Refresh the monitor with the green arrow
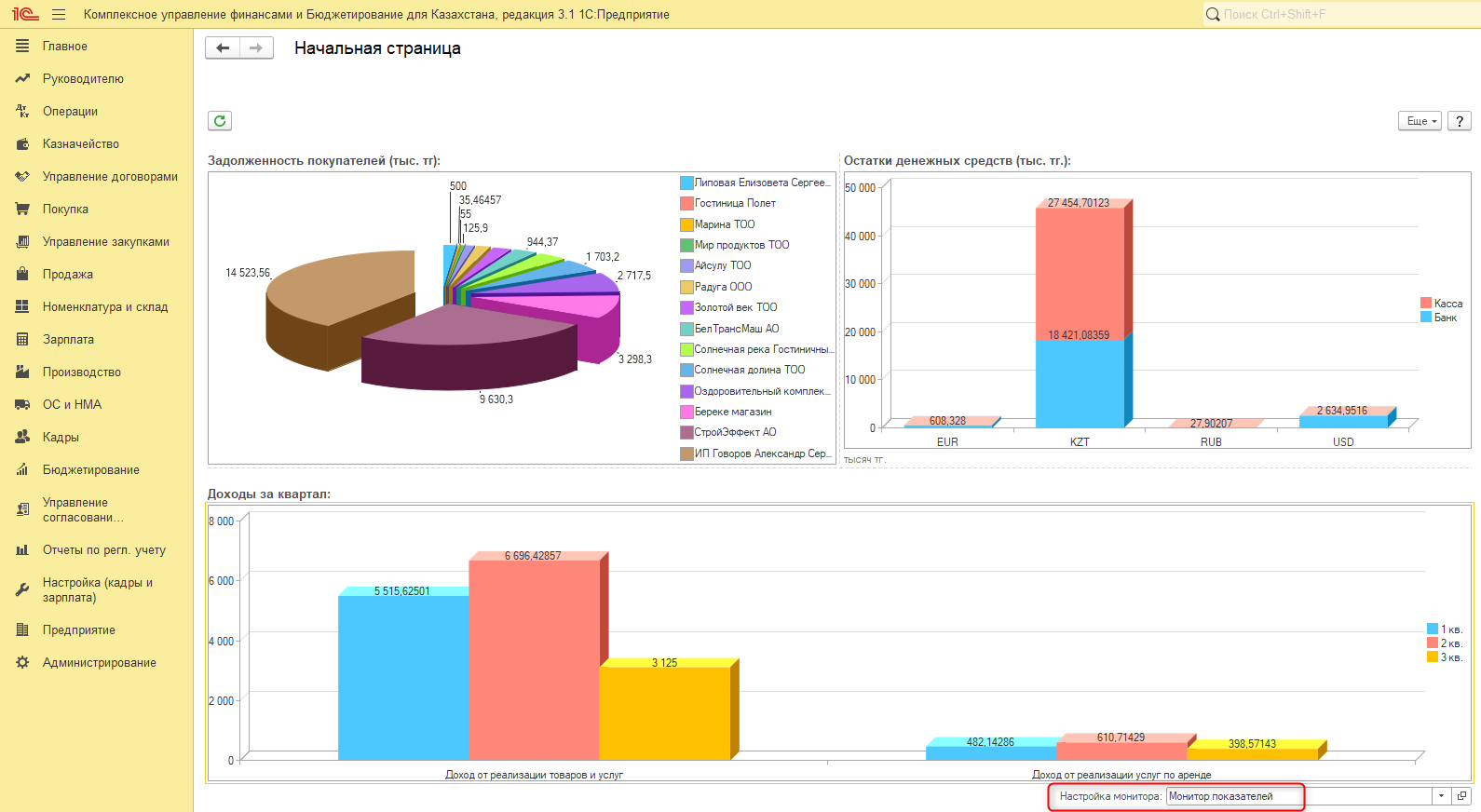 coord(220,120)
